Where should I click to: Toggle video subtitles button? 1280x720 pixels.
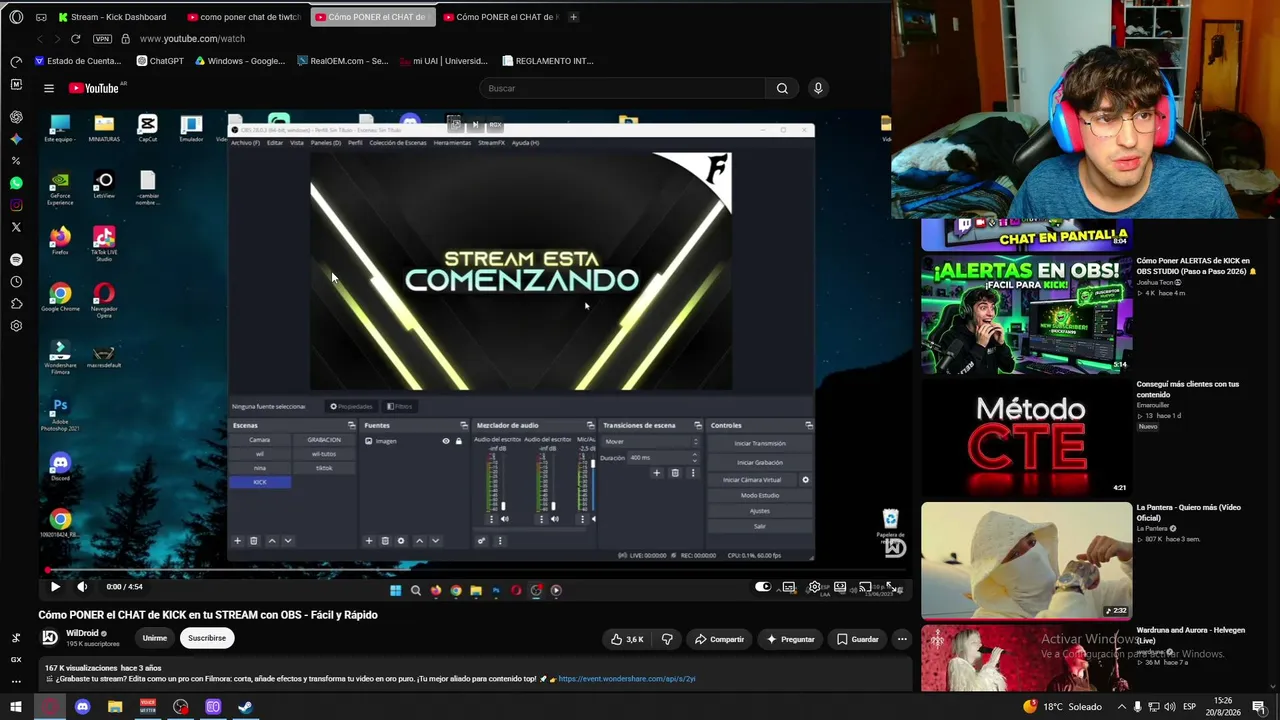pos(789,587)
